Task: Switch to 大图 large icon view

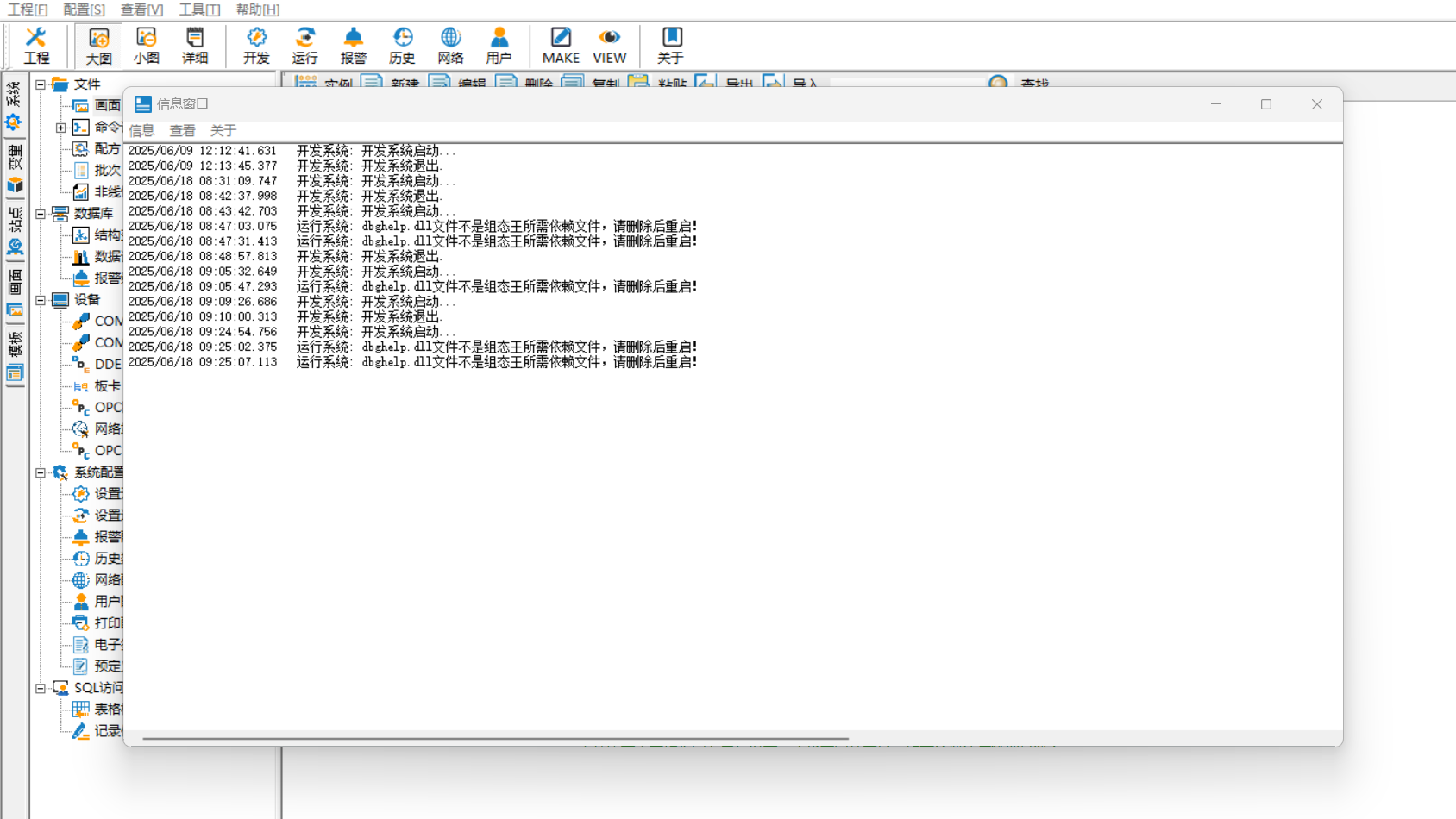Action: 98,46
